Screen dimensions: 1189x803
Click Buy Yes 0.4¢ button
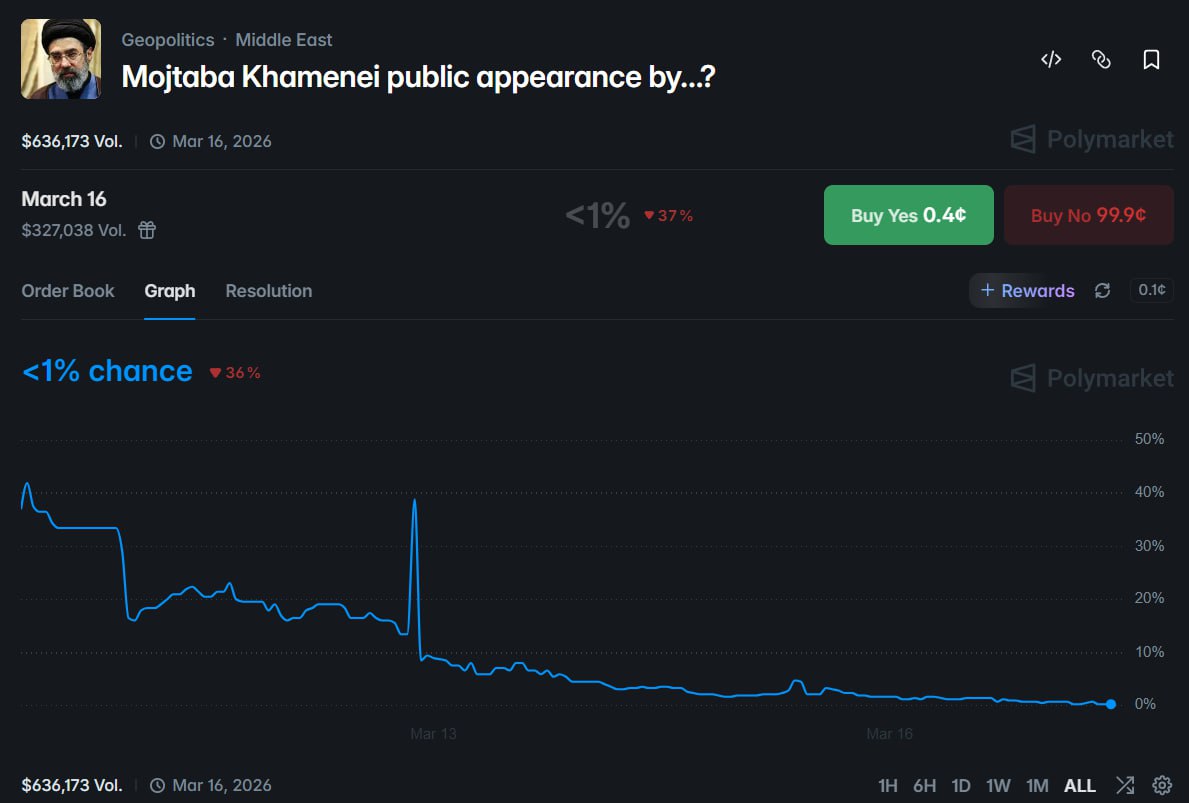(908, 215)
